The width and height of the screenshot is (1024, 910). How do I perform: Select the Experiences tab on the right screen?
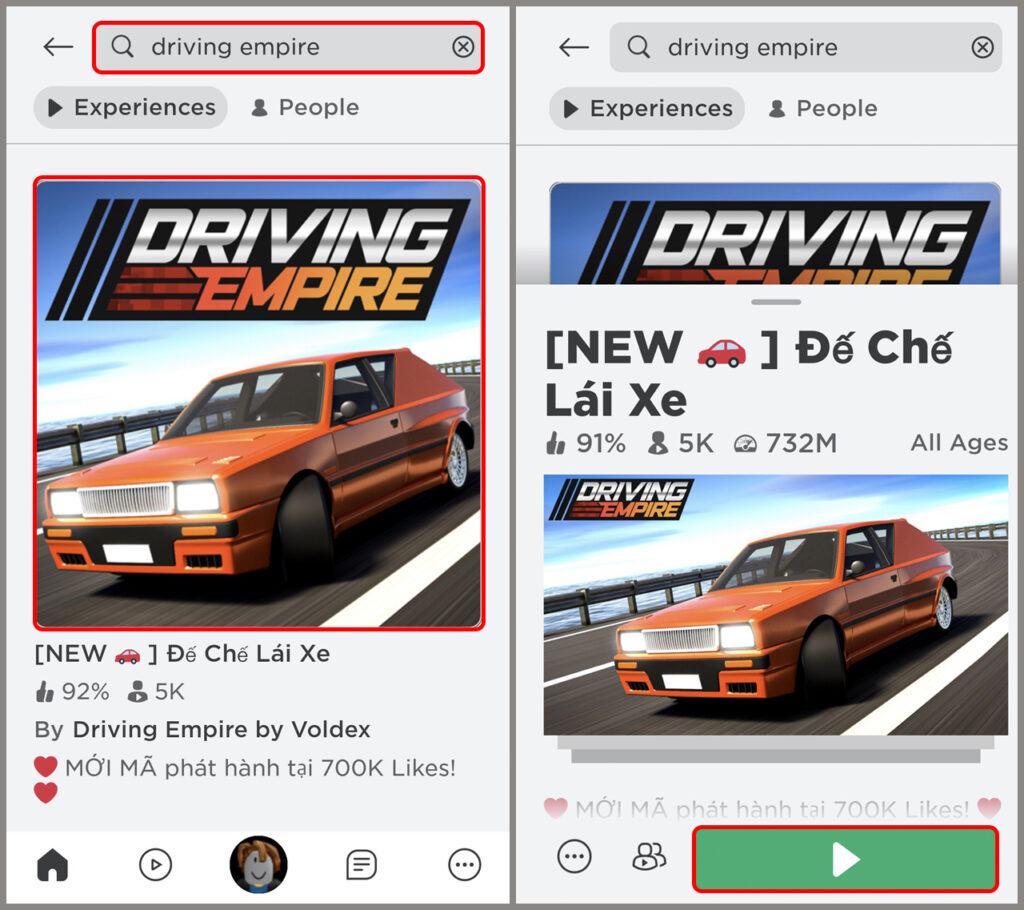pyautogui.click(x=647, y=108)
